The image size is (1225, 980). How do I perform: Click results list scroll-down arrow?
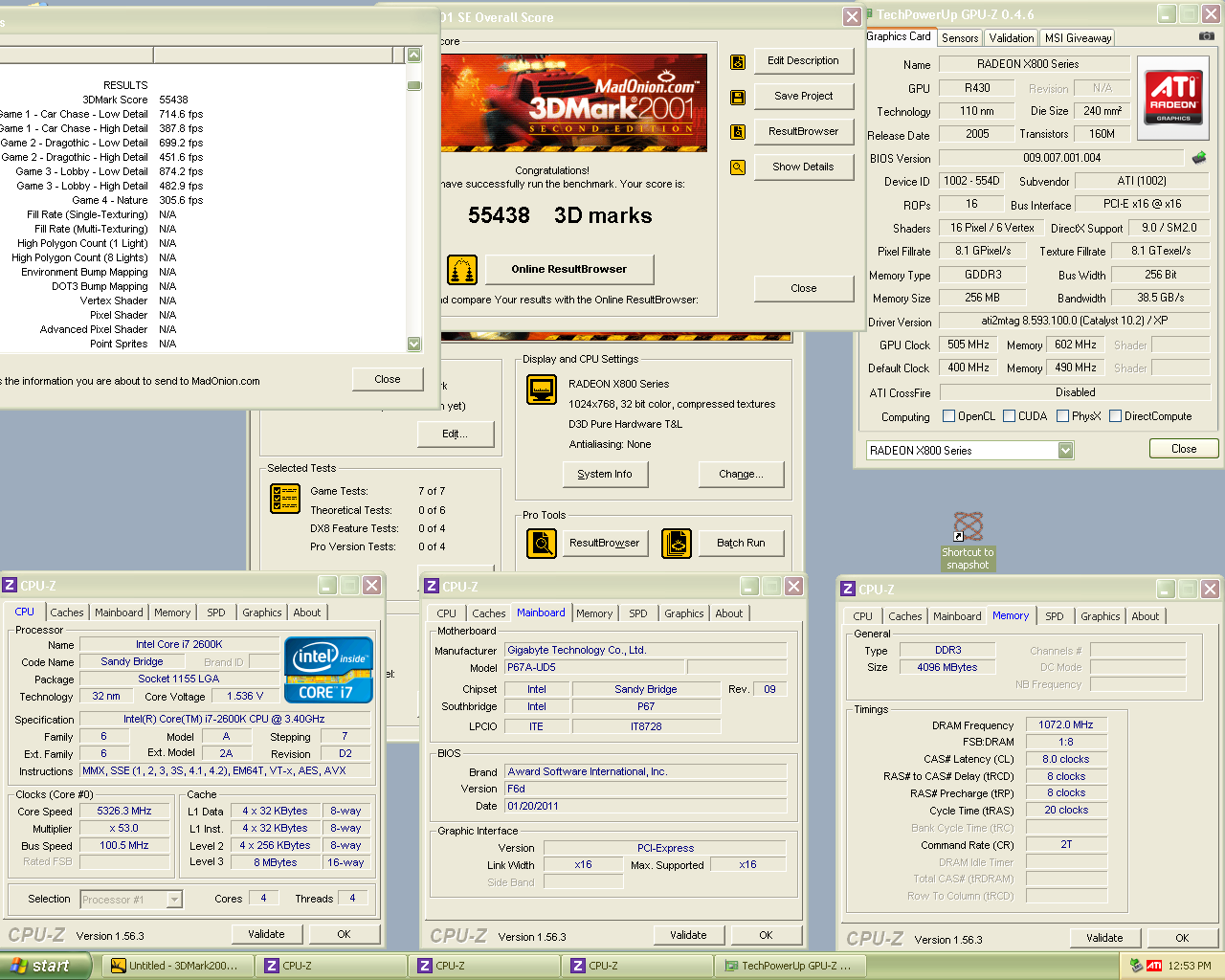(x=414, y=345)
